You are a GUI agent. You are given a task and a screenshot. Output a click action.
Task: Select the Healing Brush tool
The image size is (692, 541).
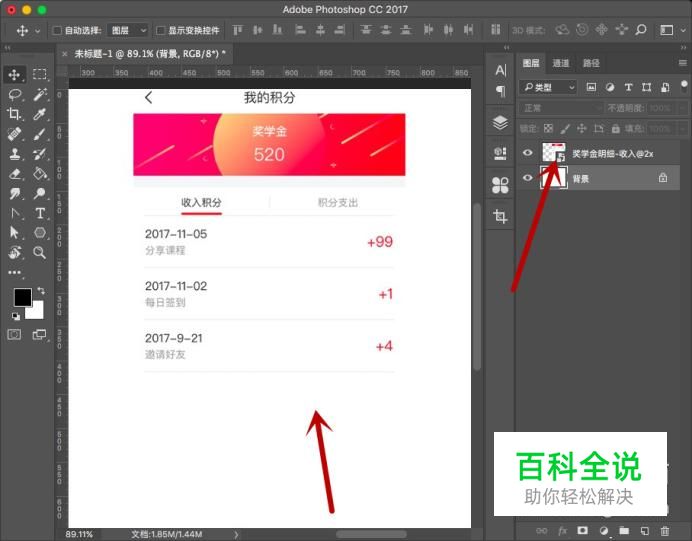14,134
